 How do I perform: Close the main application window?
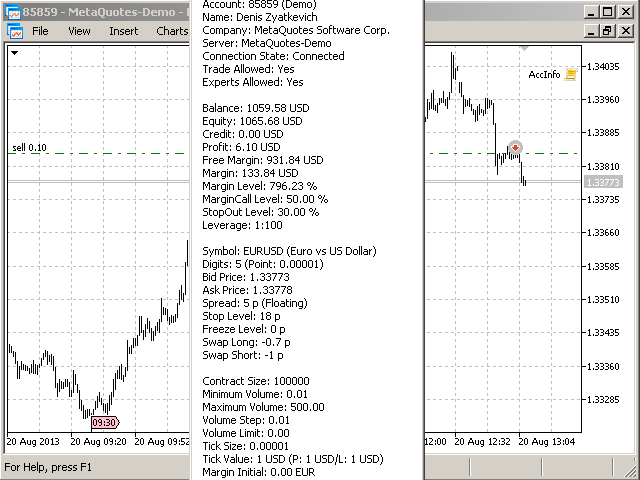[x=625, y=12]
